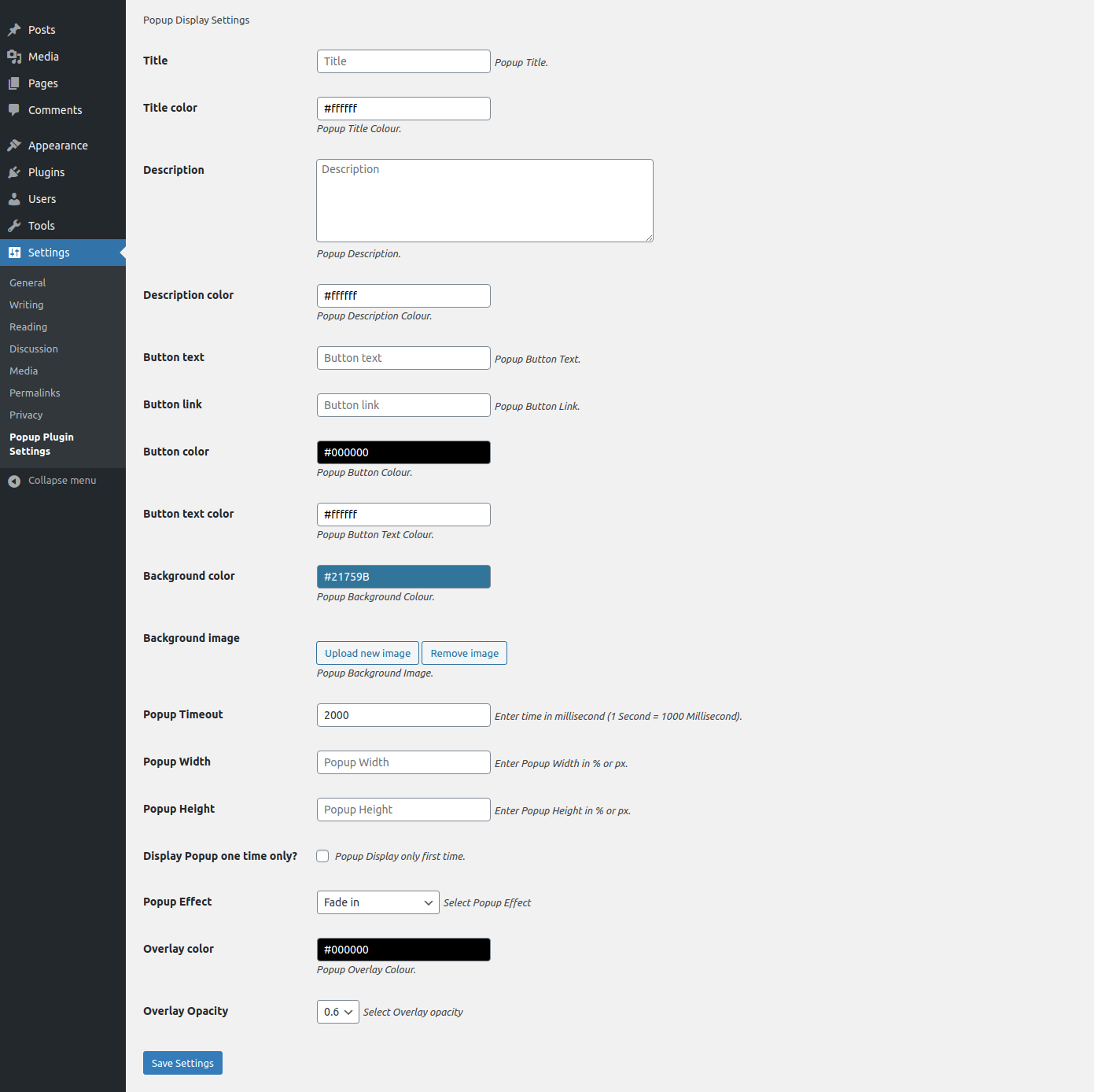Click Remove image button

coord(464,653)
